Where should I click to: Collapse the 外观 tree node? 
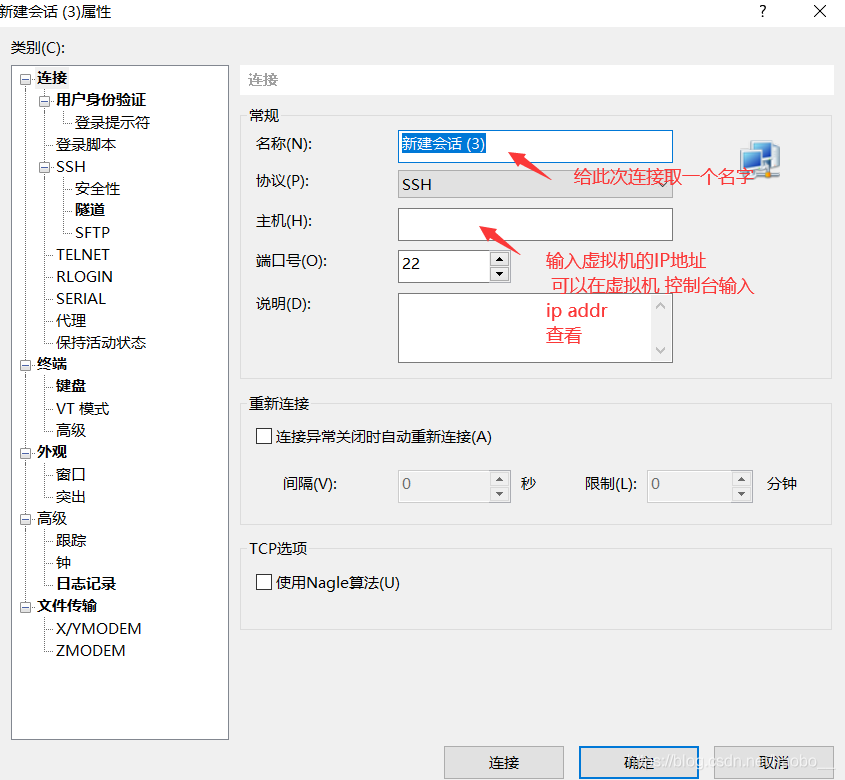[x=25, y=453]
